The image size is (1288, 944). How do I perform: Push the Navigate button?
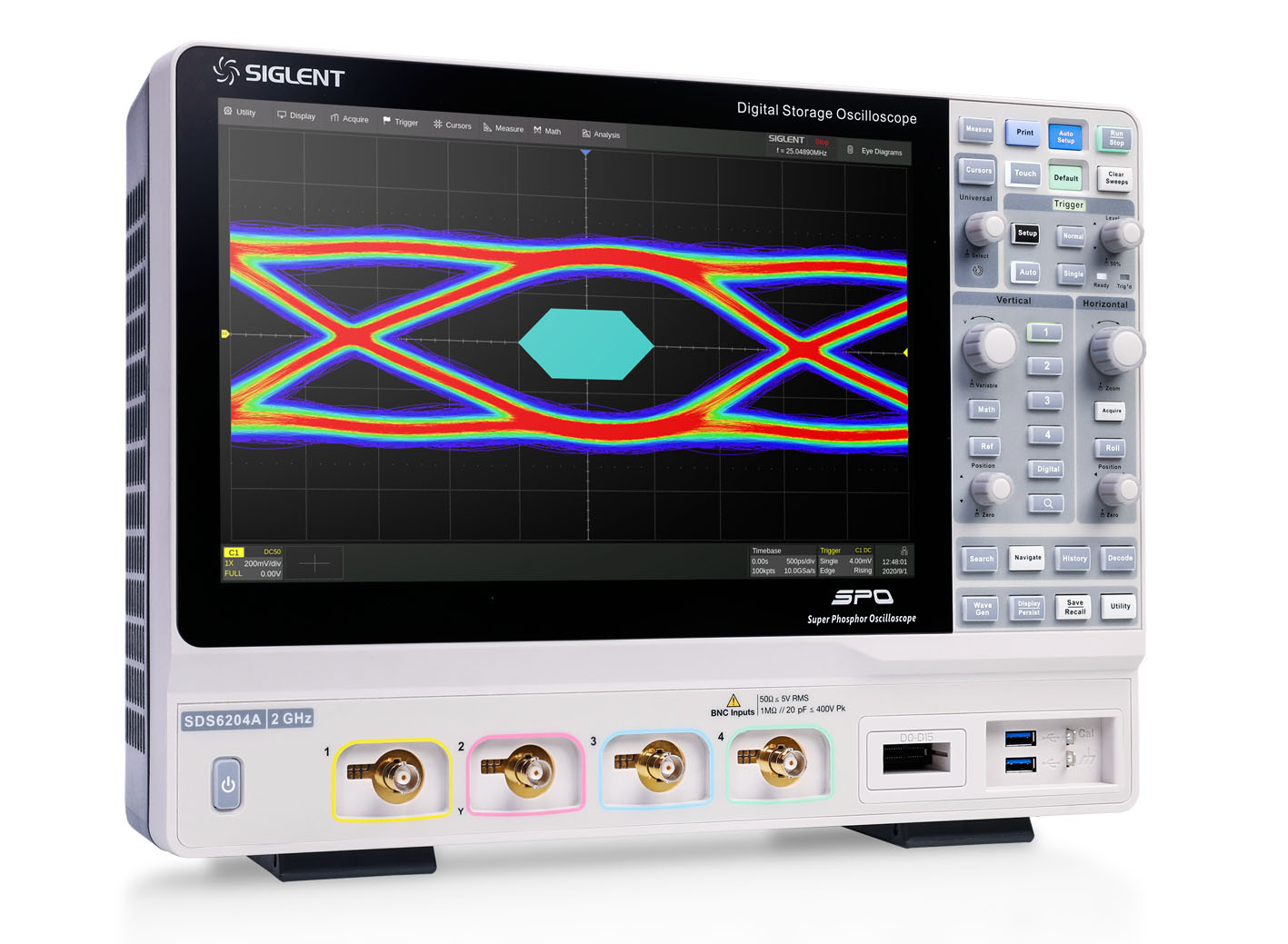(1027, 558)
